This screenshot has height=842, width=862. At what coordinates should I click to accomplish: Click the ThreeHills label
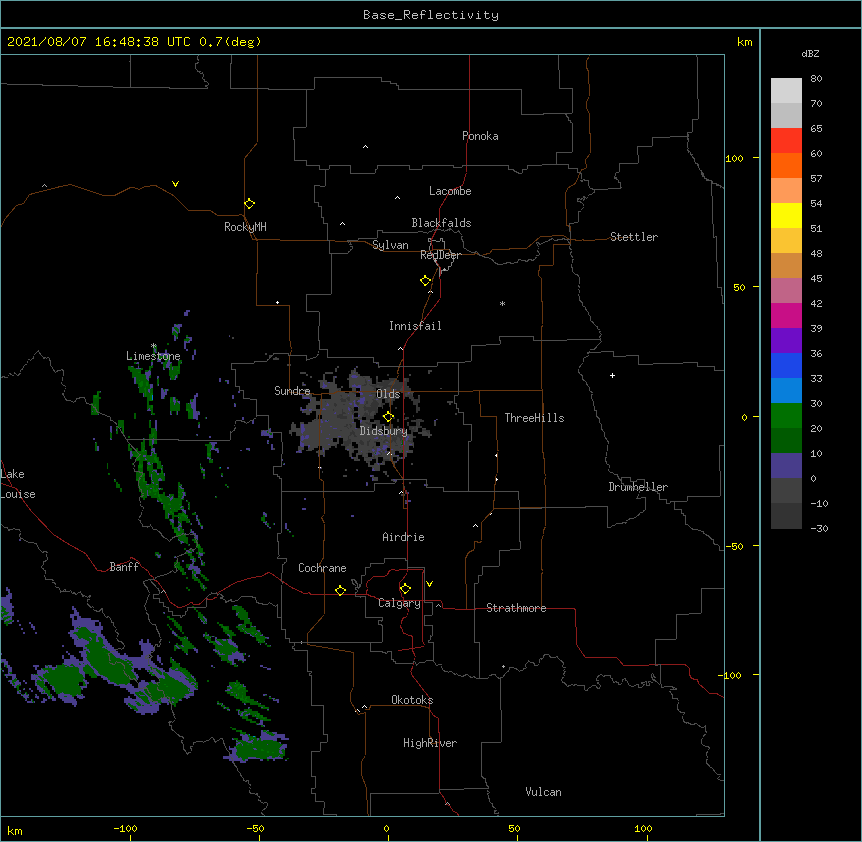click(534, 418)
